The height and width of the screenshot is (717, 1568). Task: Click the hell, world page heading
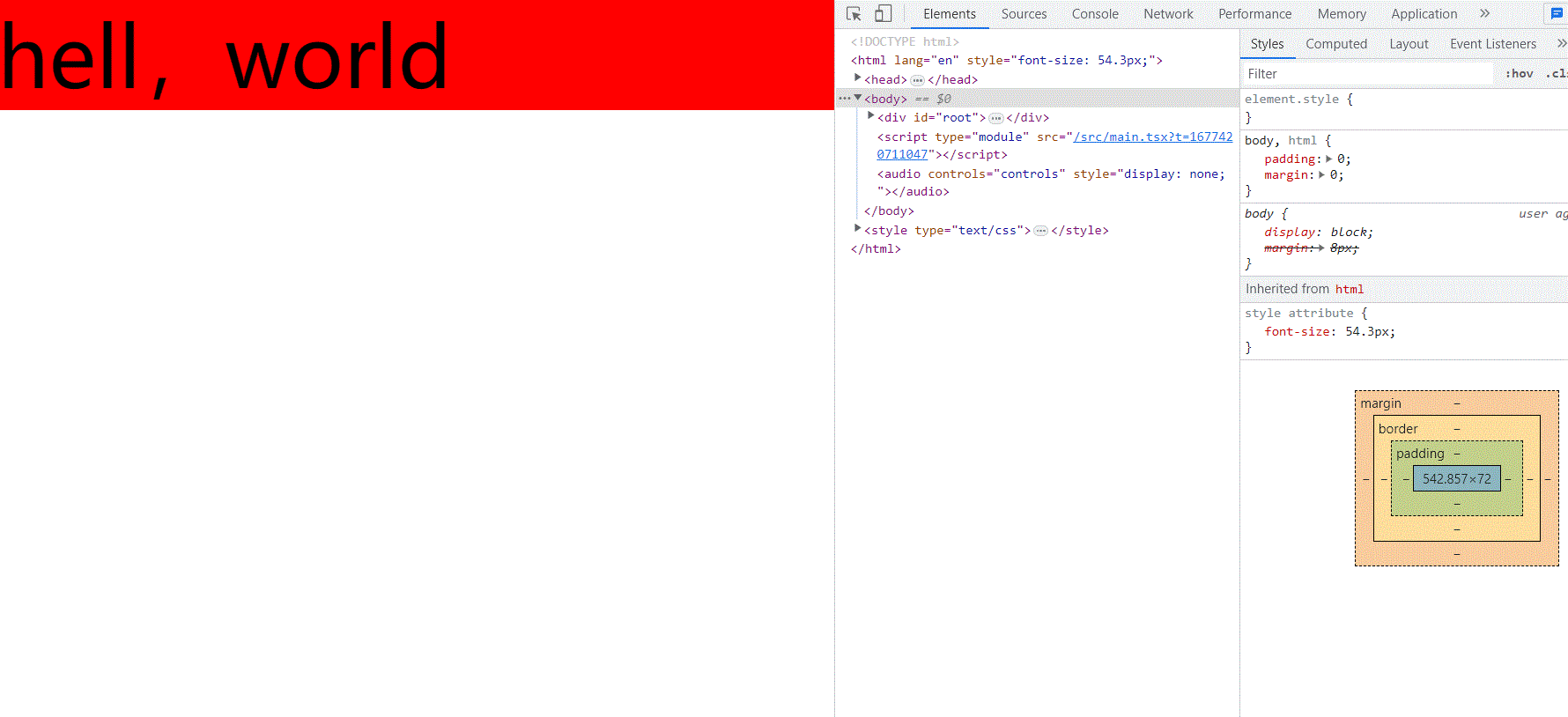pyautogui.click(x=225, y=57)
